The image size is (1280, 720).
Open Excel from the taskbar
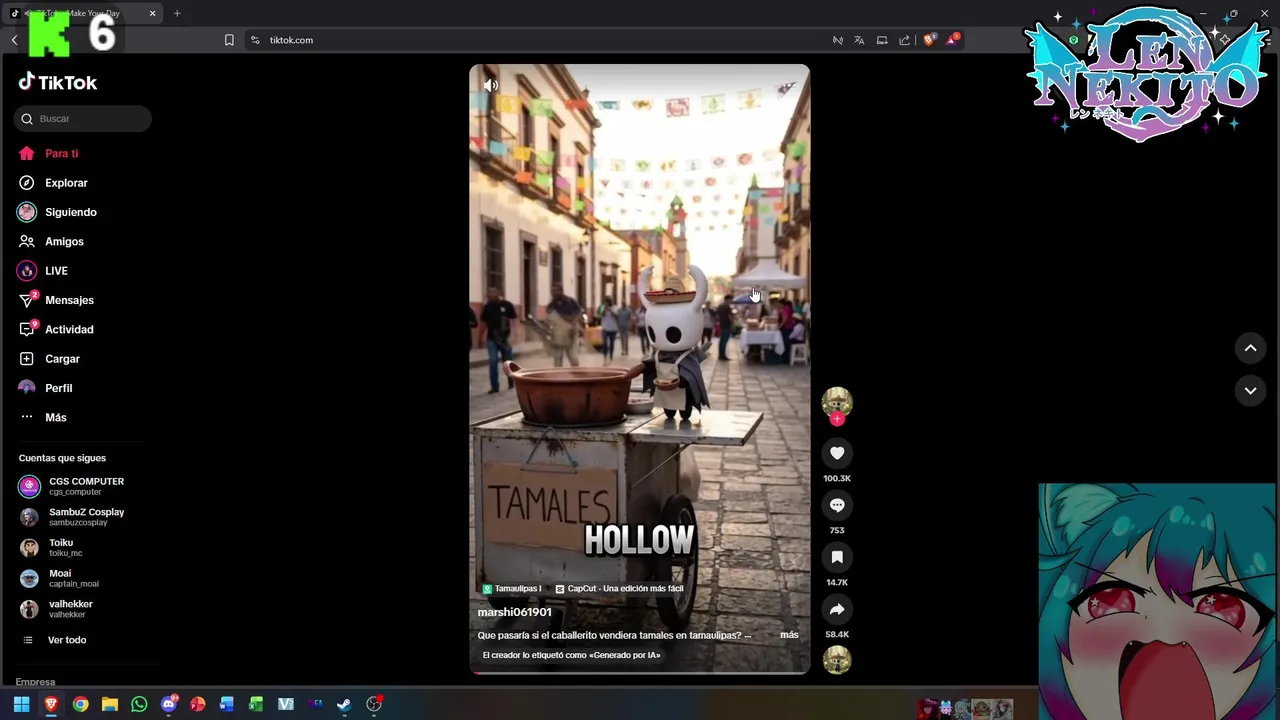coord(256,704)
